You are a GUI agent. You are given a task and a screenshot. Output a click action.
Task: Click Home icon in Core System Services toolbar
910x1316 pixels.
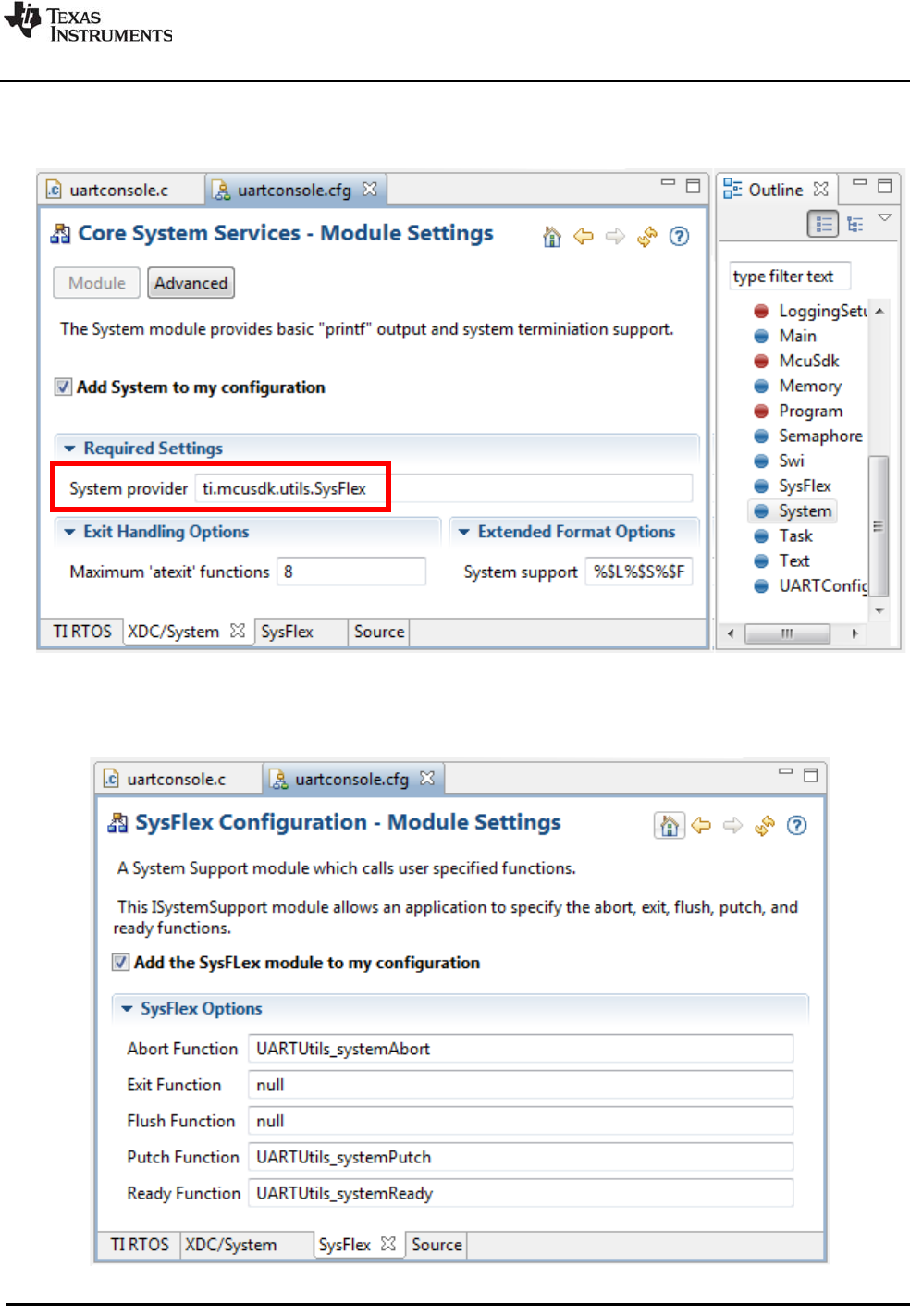552,237
